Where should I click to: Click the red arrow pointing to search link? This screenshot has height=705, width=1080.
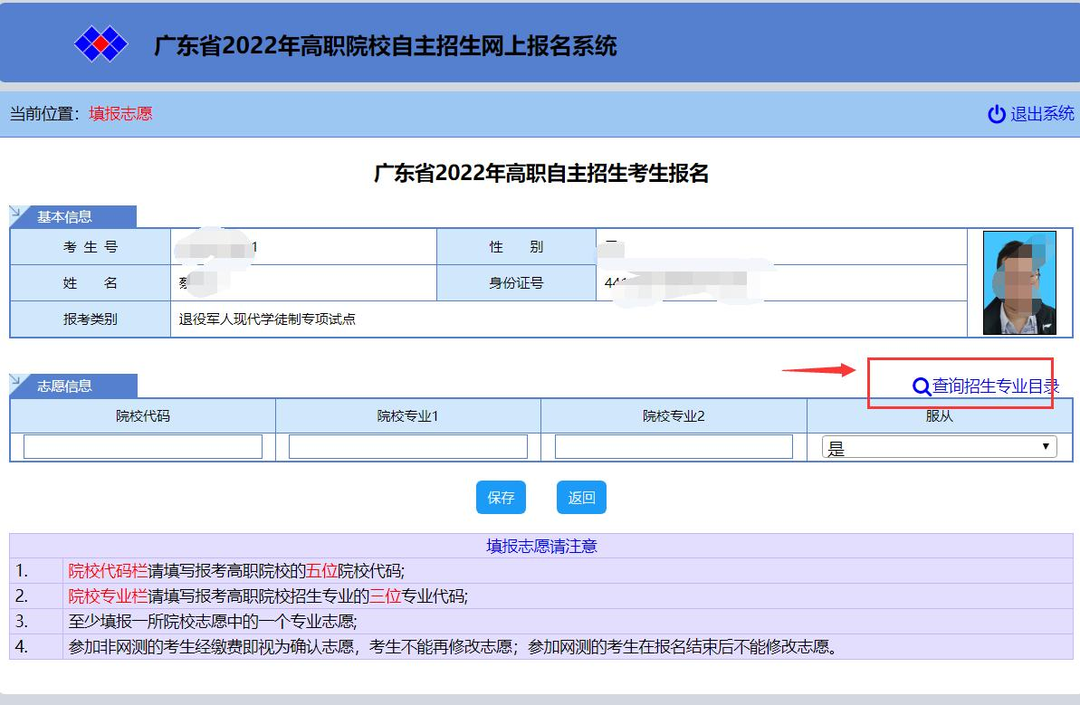tap(818, 370)
